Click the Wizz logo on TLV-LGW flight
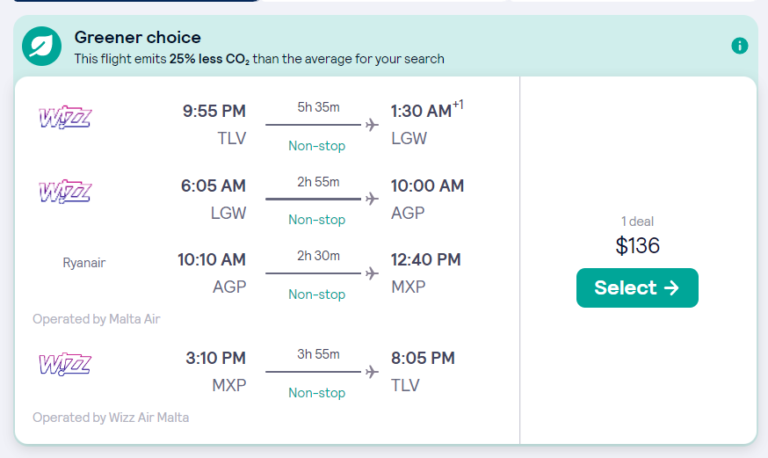This screenshot has height=458, width=768. tap(65, 118)
